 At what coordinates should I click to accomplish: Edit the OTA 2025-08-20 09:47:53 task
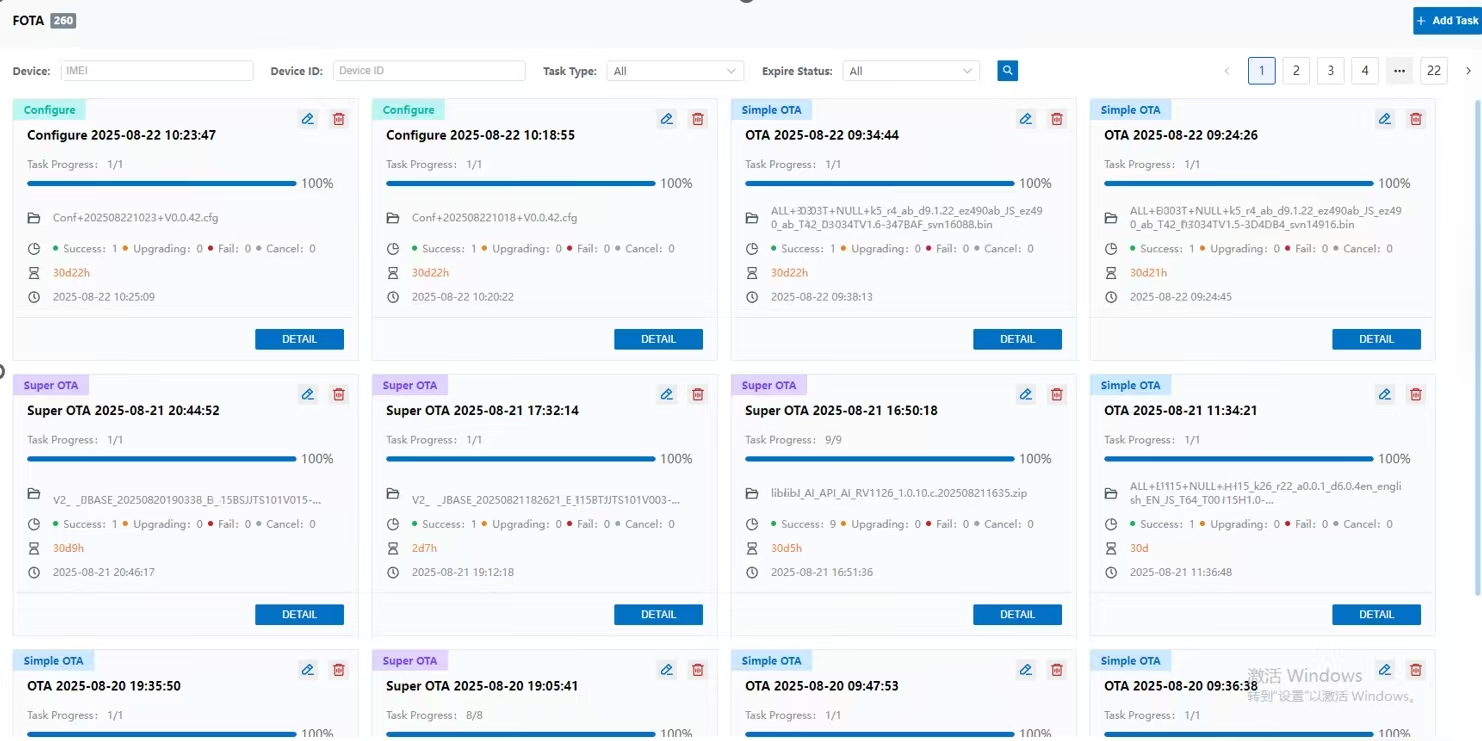pyautogui.click(x=1026, y=670)
